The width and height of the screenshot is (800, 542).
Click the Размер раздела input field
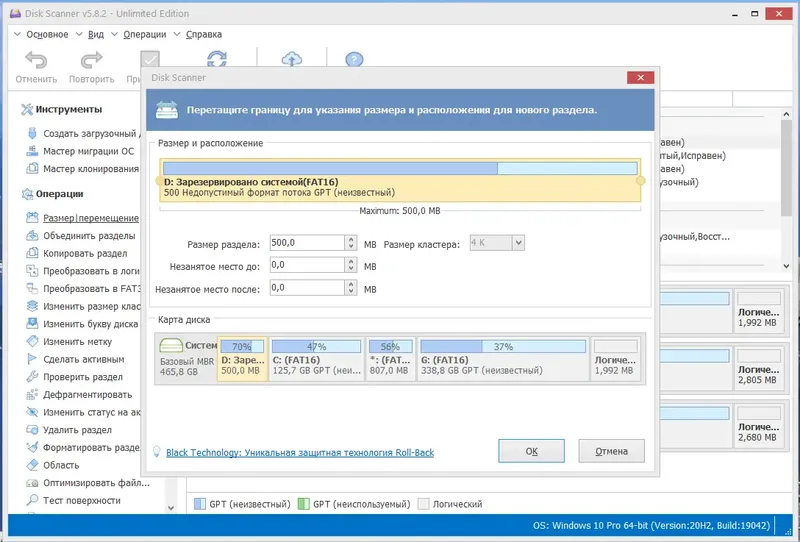[x=307, y=243]
